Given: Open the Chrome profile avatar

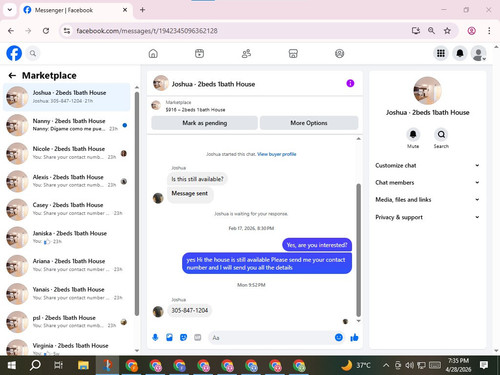Looking at the screenshot, I should point(471,31).
